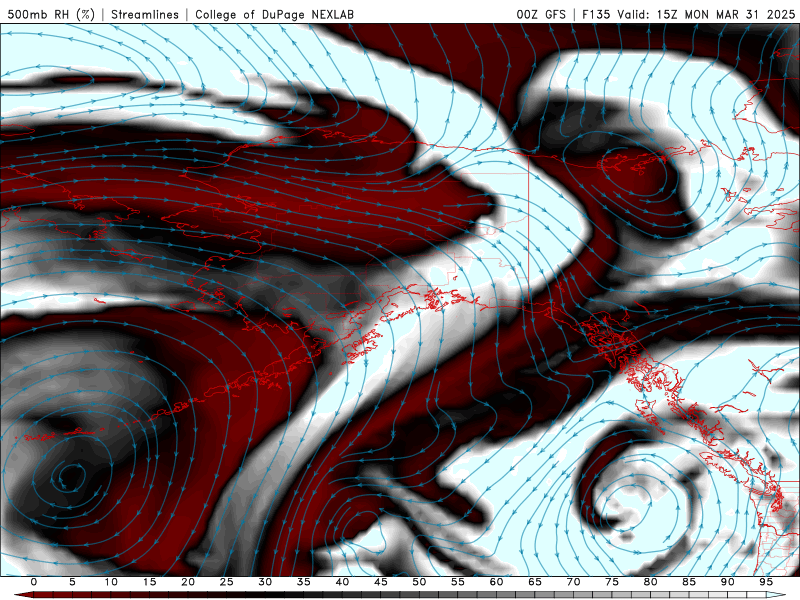Select the "15" colorbar tick label
Screen dimensions: 800x600
click(149, 582)
